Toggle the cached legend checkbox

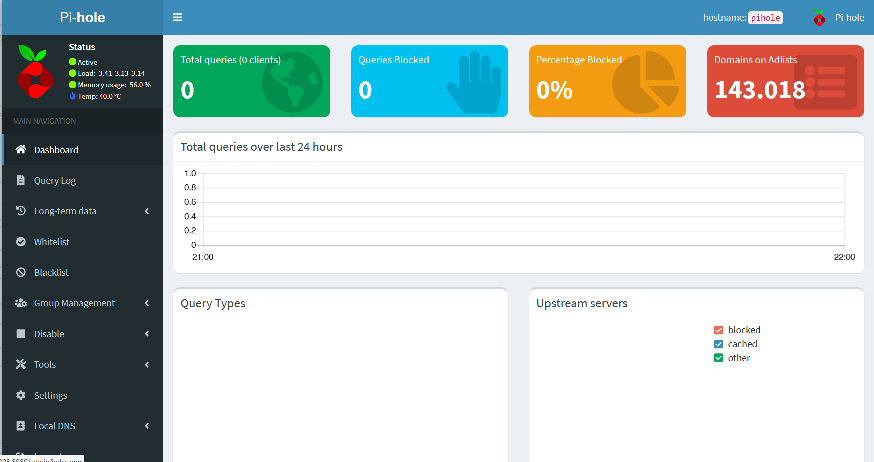coord(718,344)
